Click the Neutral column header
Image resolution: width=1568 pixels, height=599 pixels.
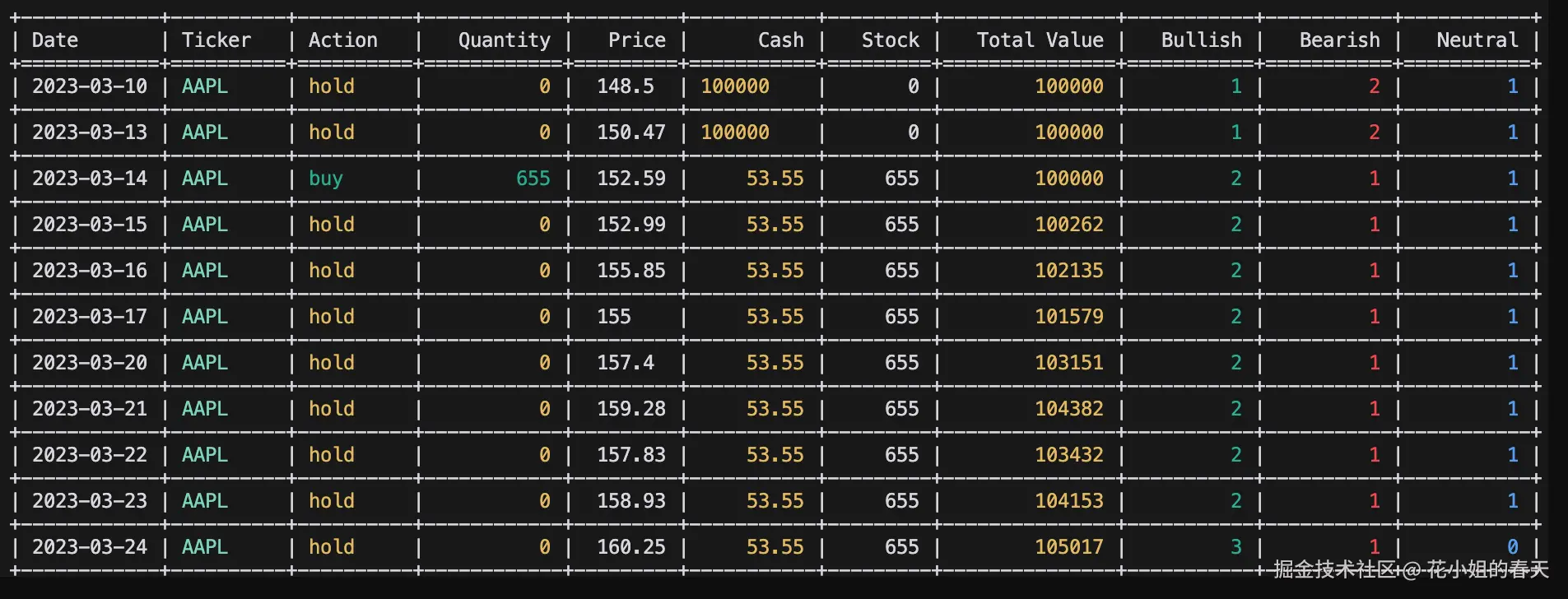tap(1477, 40)
